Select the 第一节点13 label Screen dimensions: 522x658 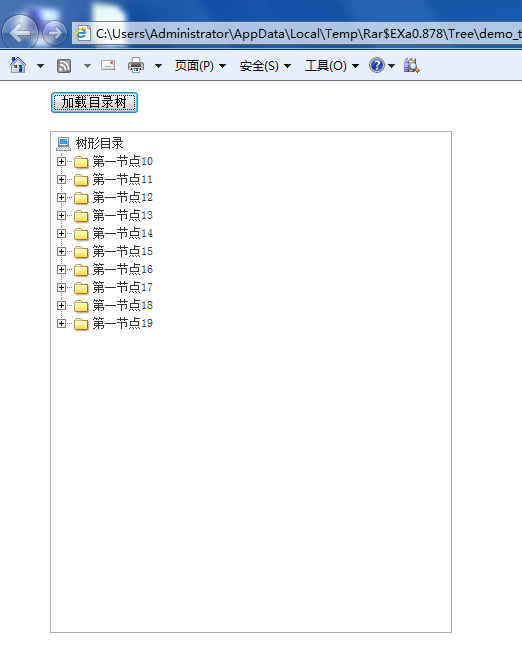123,216
